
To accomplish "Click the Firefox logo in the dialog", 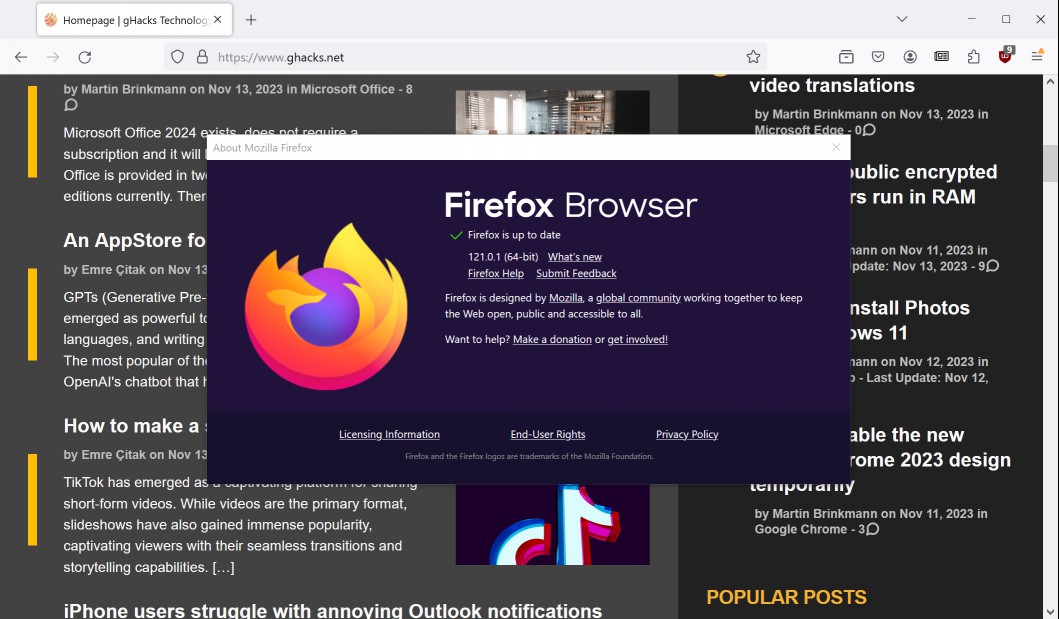I will coord(326,306).
